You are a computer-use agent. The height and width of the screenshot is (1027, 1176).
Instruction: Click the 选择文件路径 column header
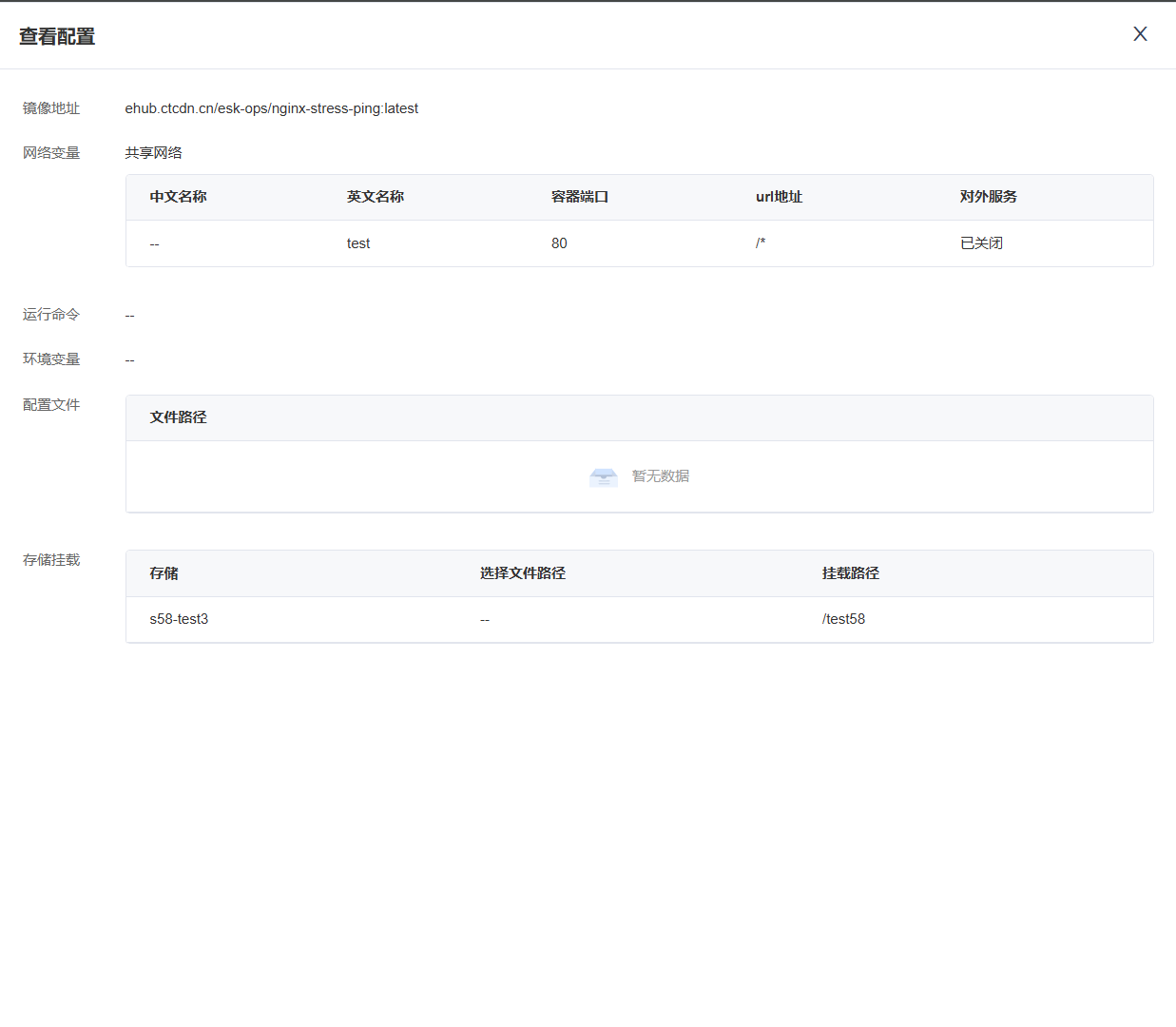pos(523,573)
